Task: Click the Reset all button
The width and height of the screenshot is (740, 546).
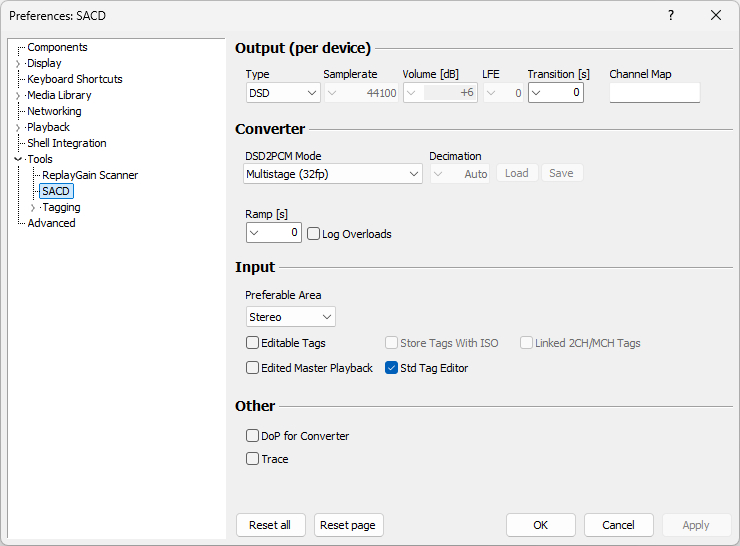Action: click(270, 525)
